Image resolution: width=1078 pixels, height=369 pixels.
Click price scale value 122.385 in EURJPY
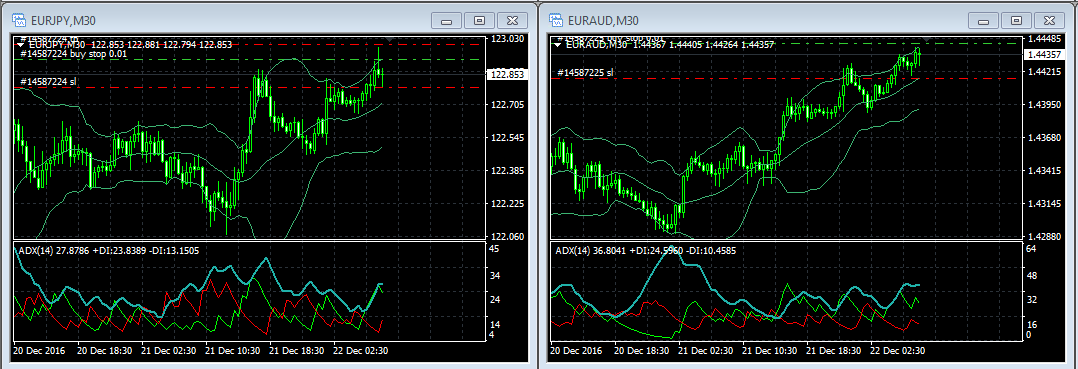point(508,170)
